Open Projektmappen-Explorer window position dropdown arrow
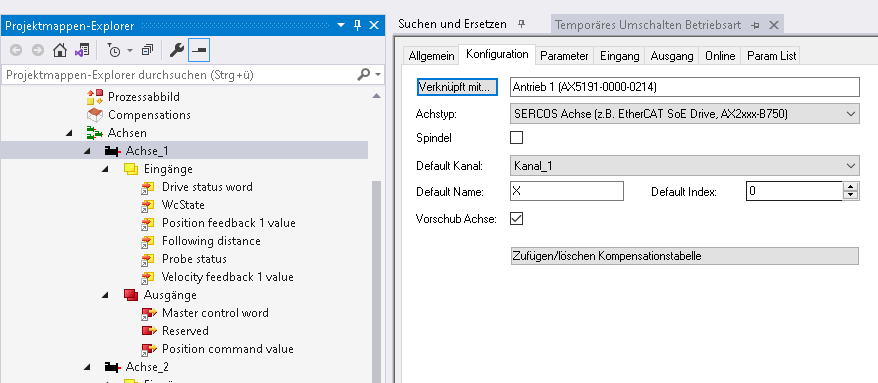878x383 pixels. click(x=341, y=25)
